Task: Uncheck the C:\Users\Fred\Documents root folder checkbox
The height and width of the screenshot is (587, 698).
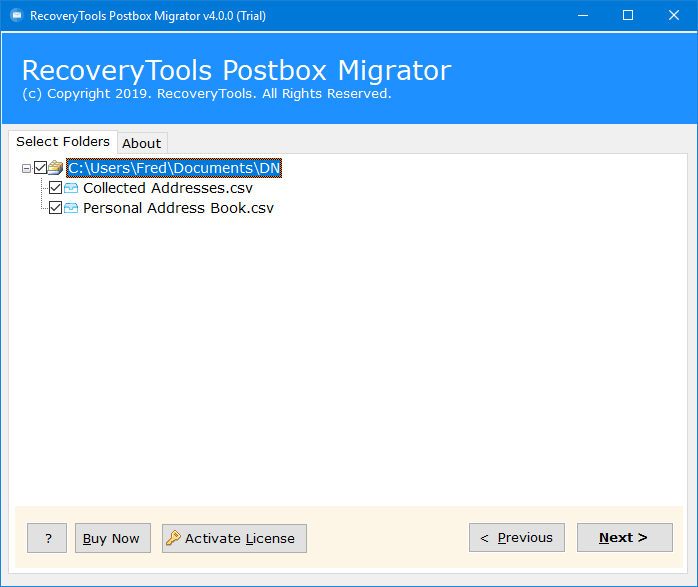Action: (x=41, y=168)
